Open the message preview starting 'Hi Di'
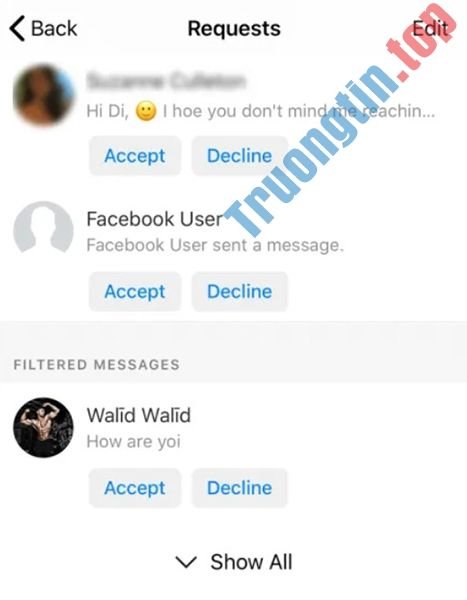This screenshot has width=467, height=600. (x=261, y=111)
